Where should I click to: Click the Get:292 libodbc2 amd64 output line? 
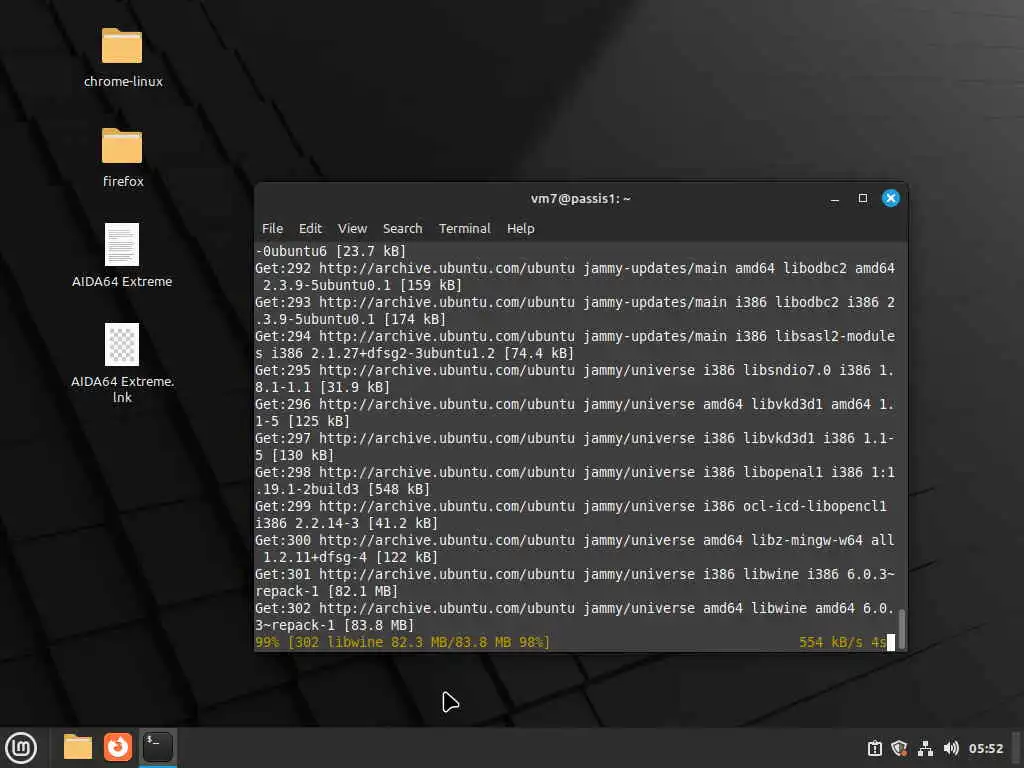[575, 276]
